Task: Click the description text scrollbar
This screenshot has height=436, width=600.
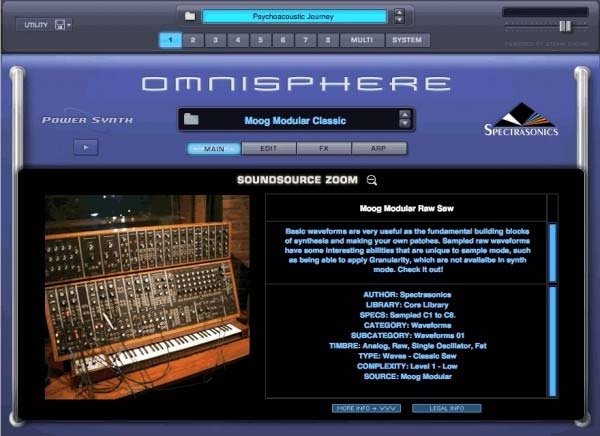Action: 553,253
